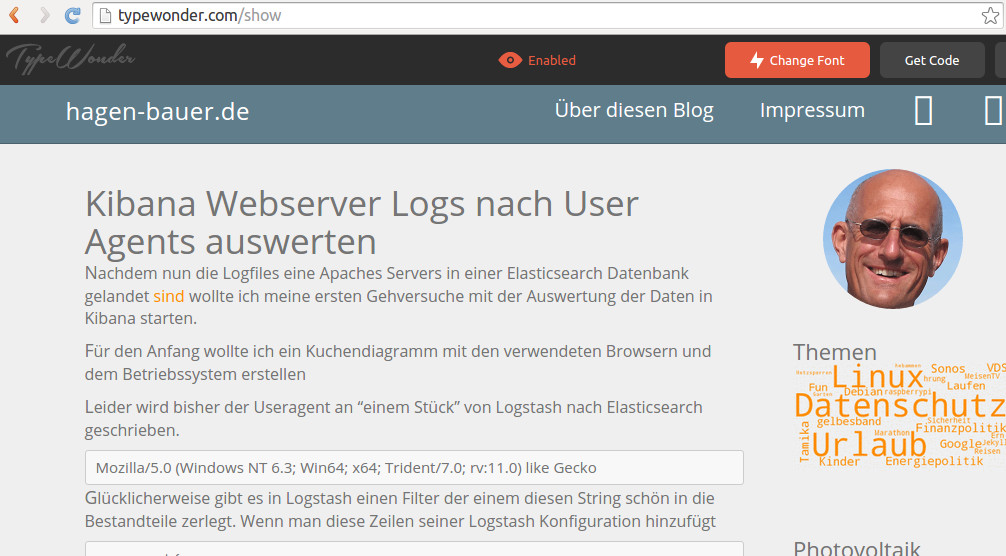Click the TypeWonder logo
This screenshot has width=1006, height=556.
click(x=70, y=59)
